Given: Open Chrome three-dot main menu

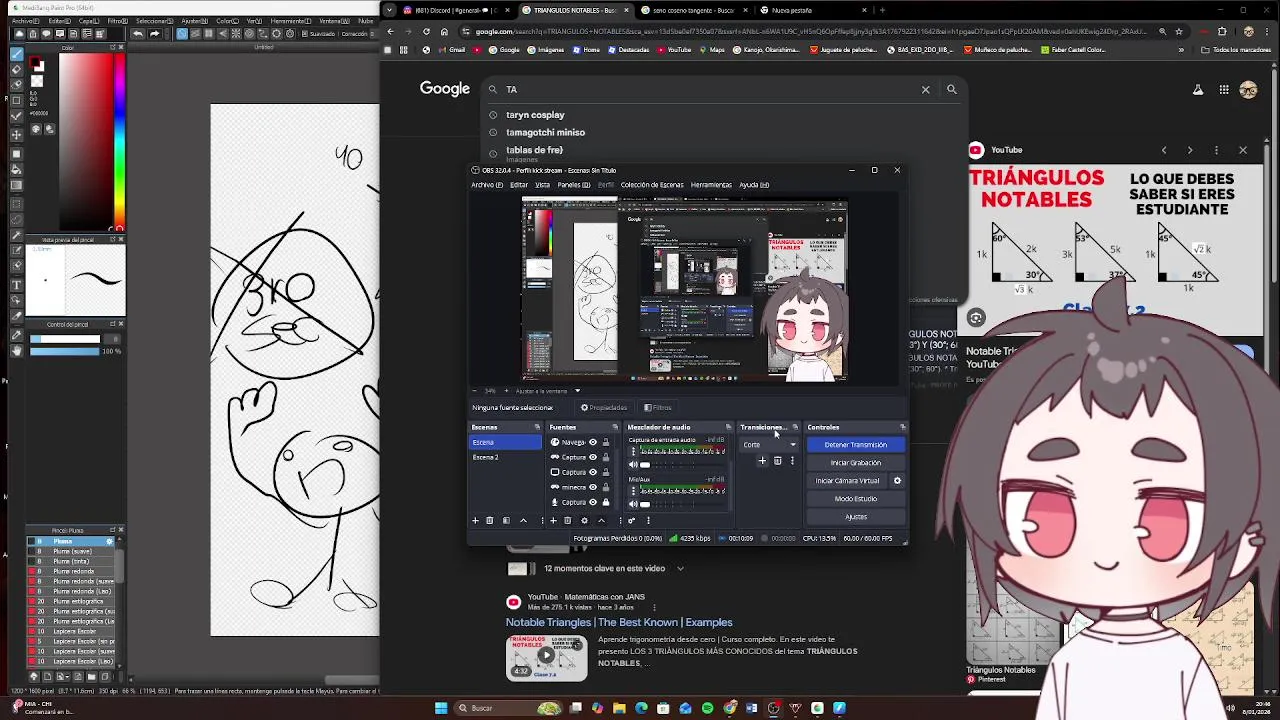Looking at the screenshot, I should click(x=1265, y=31).
